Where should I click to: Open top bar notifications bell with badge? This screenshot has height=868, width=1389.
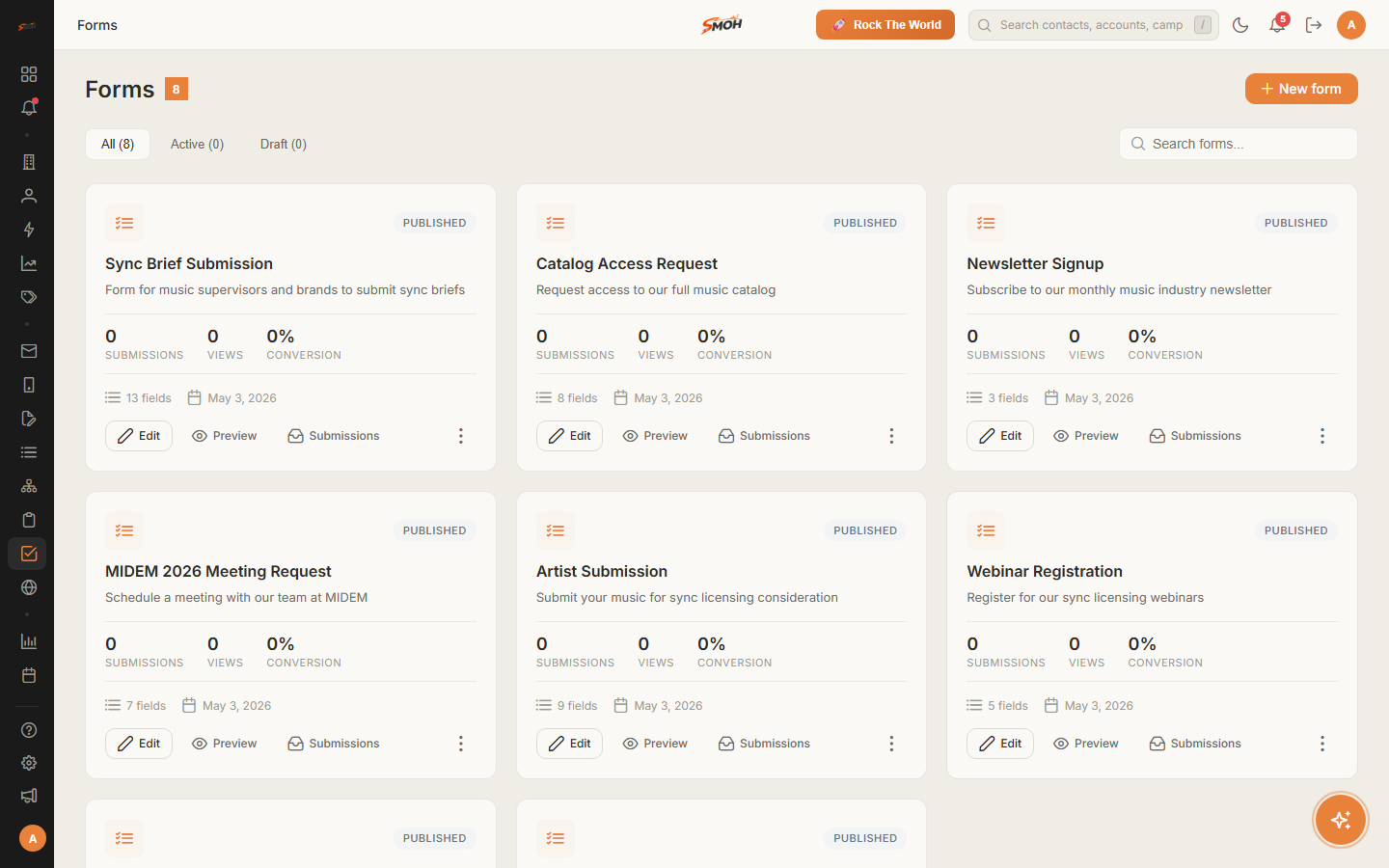click(1277, 25)
